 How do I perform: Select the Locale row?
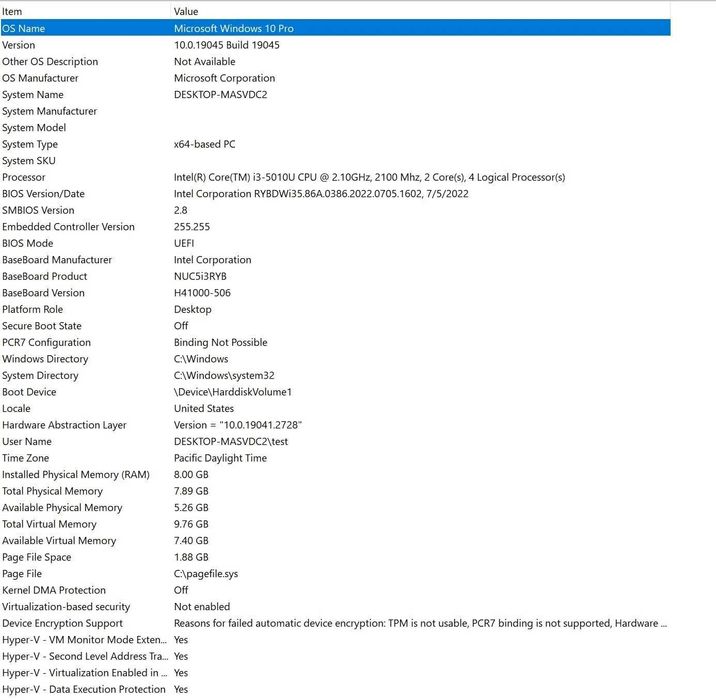pos(336,408)
